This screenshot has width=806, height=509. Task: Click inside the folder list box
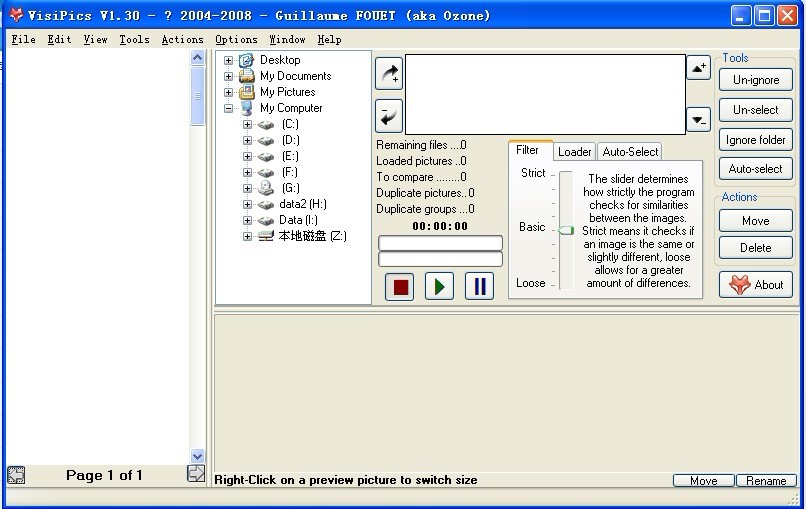pos(545,95)
